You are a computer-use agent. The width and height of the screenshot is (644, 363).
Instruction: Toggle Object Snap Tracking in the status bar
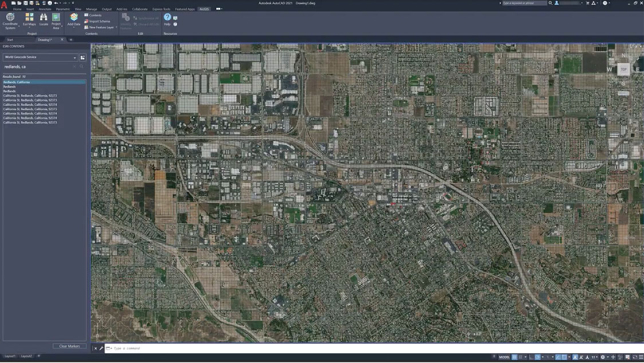(x=557, y=357)
